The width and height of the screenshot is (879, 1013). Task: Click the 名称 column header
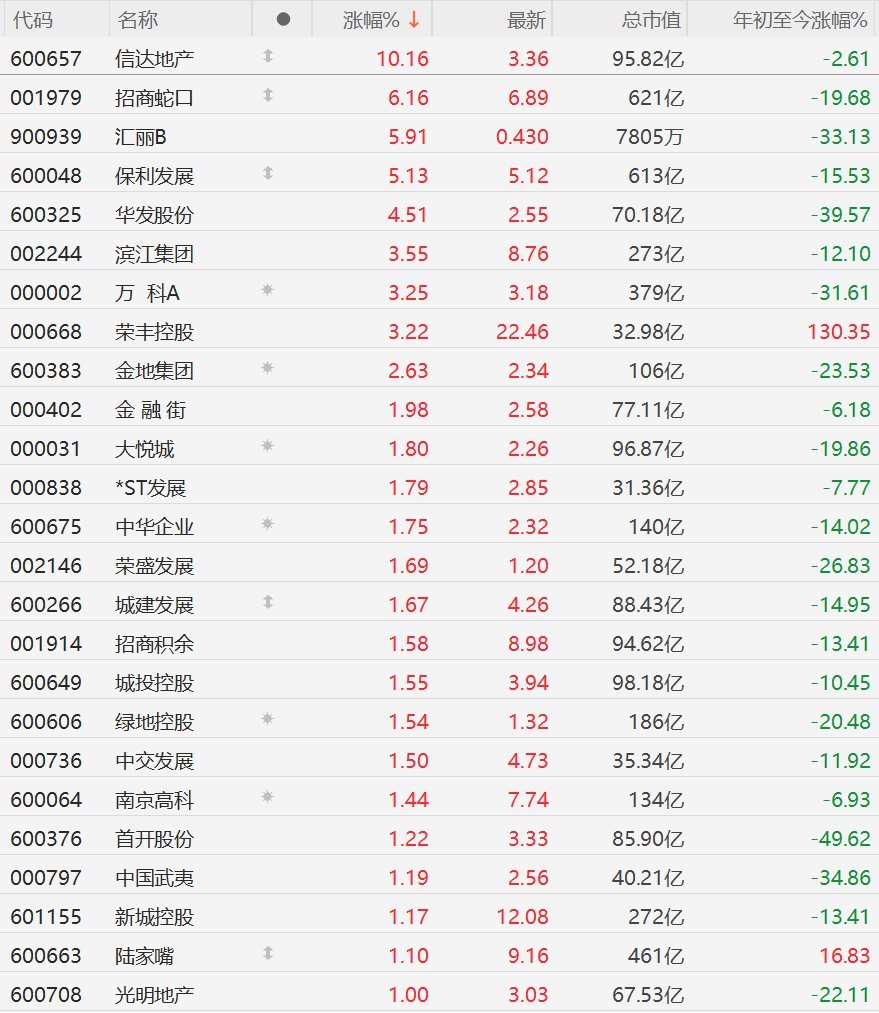click(x=138, y=19)
